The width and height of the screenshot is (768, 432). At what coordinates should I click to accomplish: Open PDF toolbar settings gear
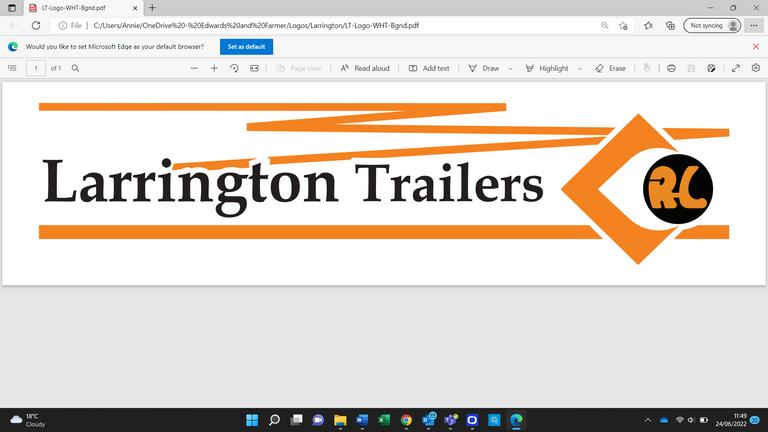click(x=756, y=68)
